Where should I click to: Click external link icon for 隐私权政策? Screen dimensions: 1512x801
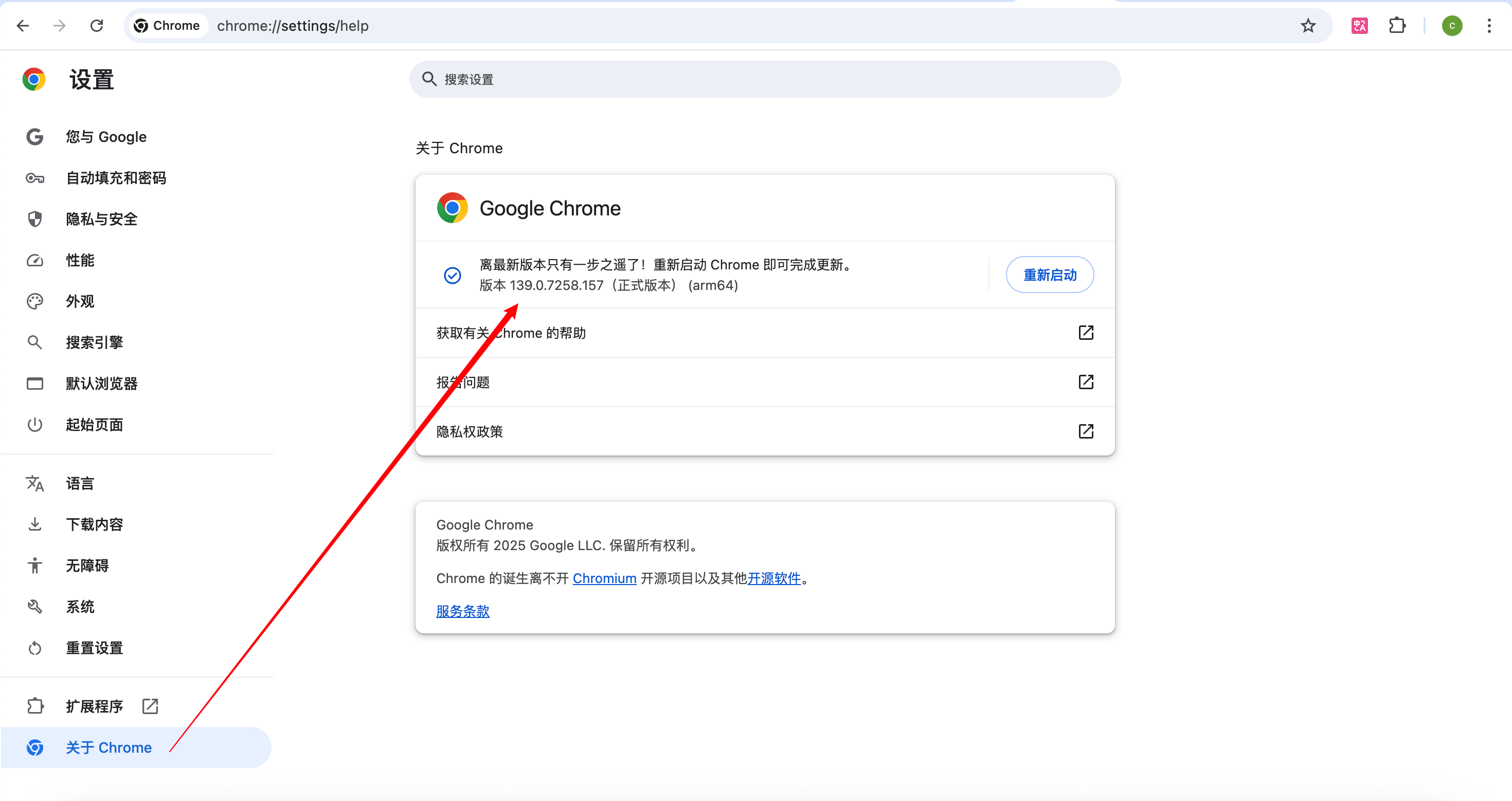click(1086, 431)
